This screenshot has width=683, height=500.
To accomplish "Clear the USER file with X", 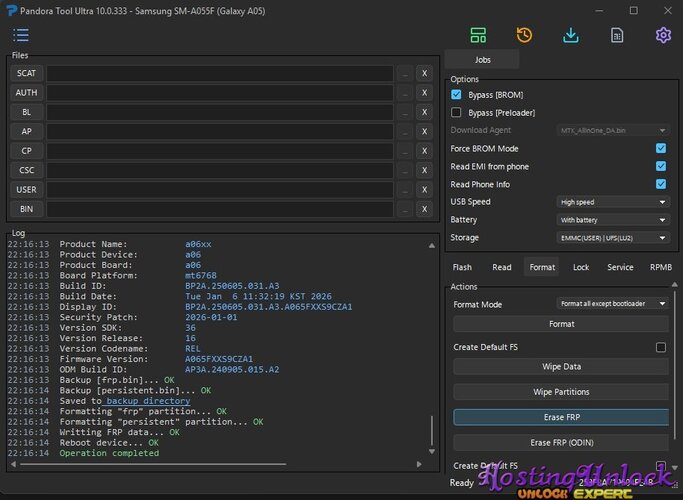I will click(x=424, y=190).
